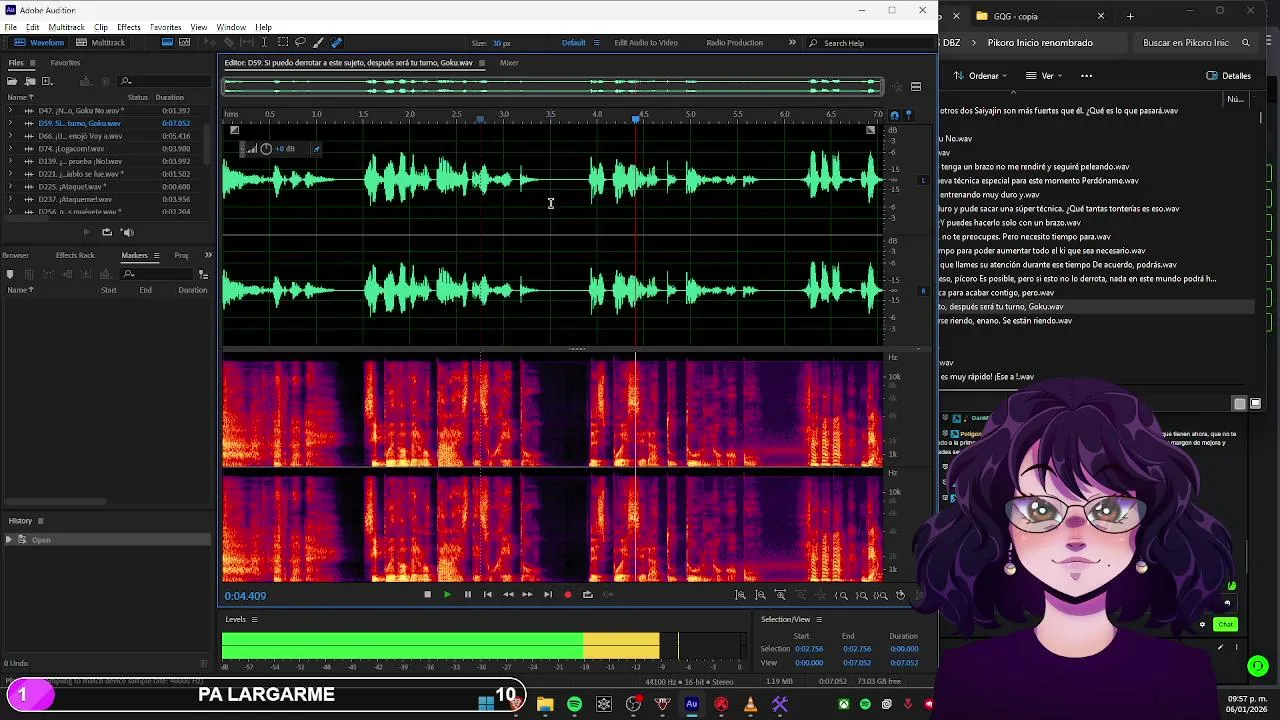The height and width of the screenshot is (720, 1280).
Task: Select the D74 ¡Logacom!.wav file
Action: coord(70,149)
